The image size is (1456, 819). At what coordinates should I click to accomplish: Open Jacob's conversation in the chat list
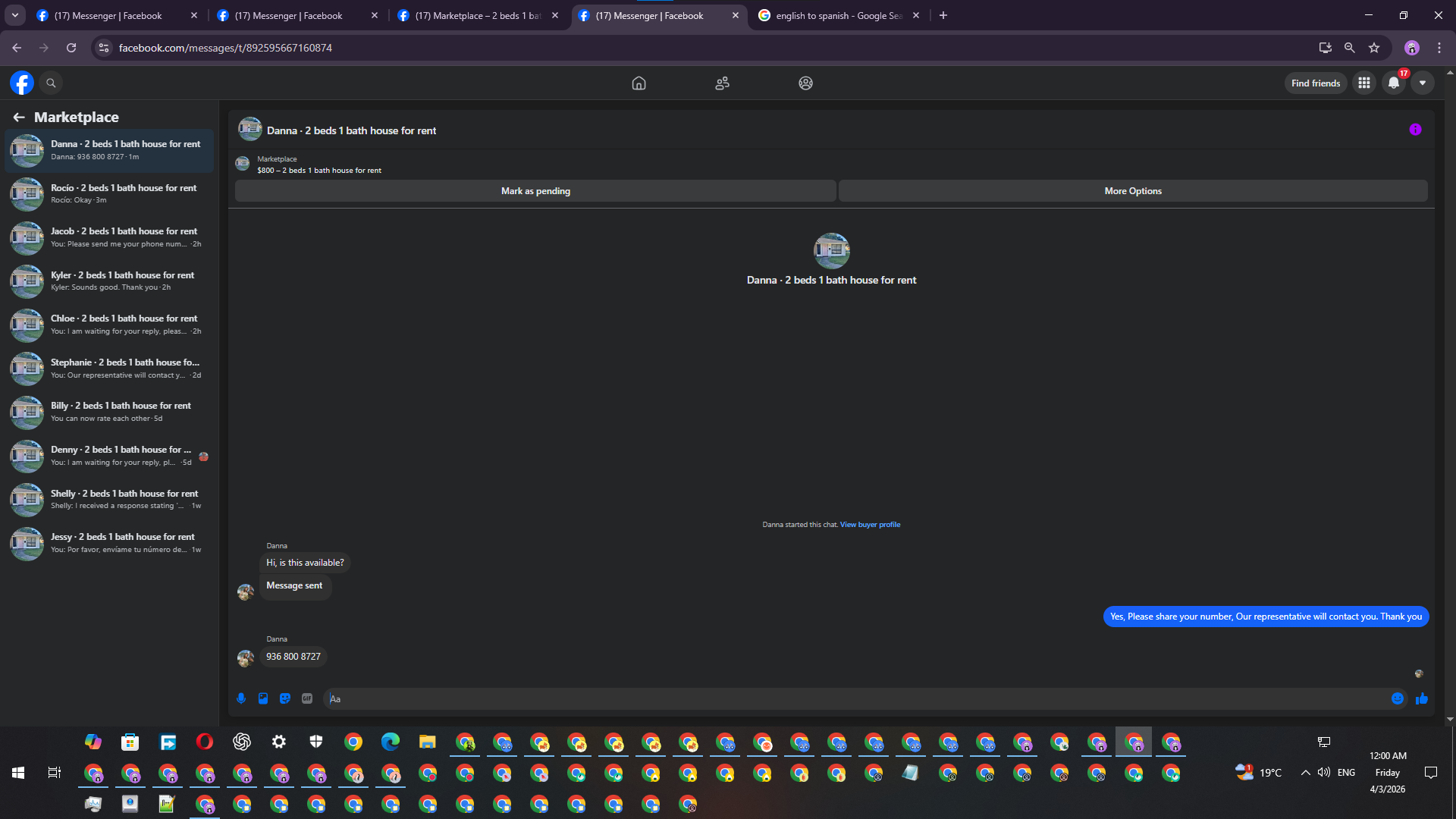(109, 237)
